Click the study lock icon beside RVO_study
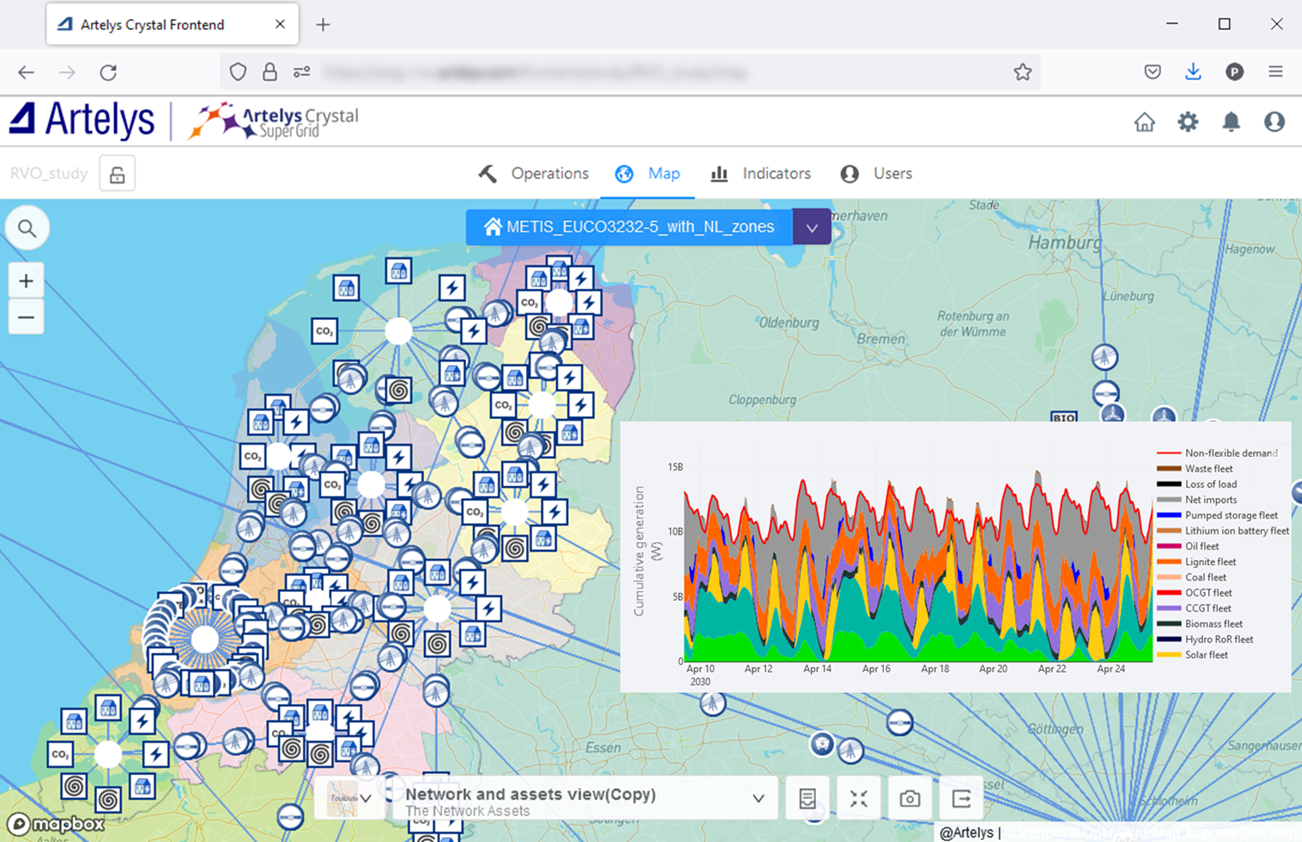Screen dimensions: 1302x842 [117, 175]
